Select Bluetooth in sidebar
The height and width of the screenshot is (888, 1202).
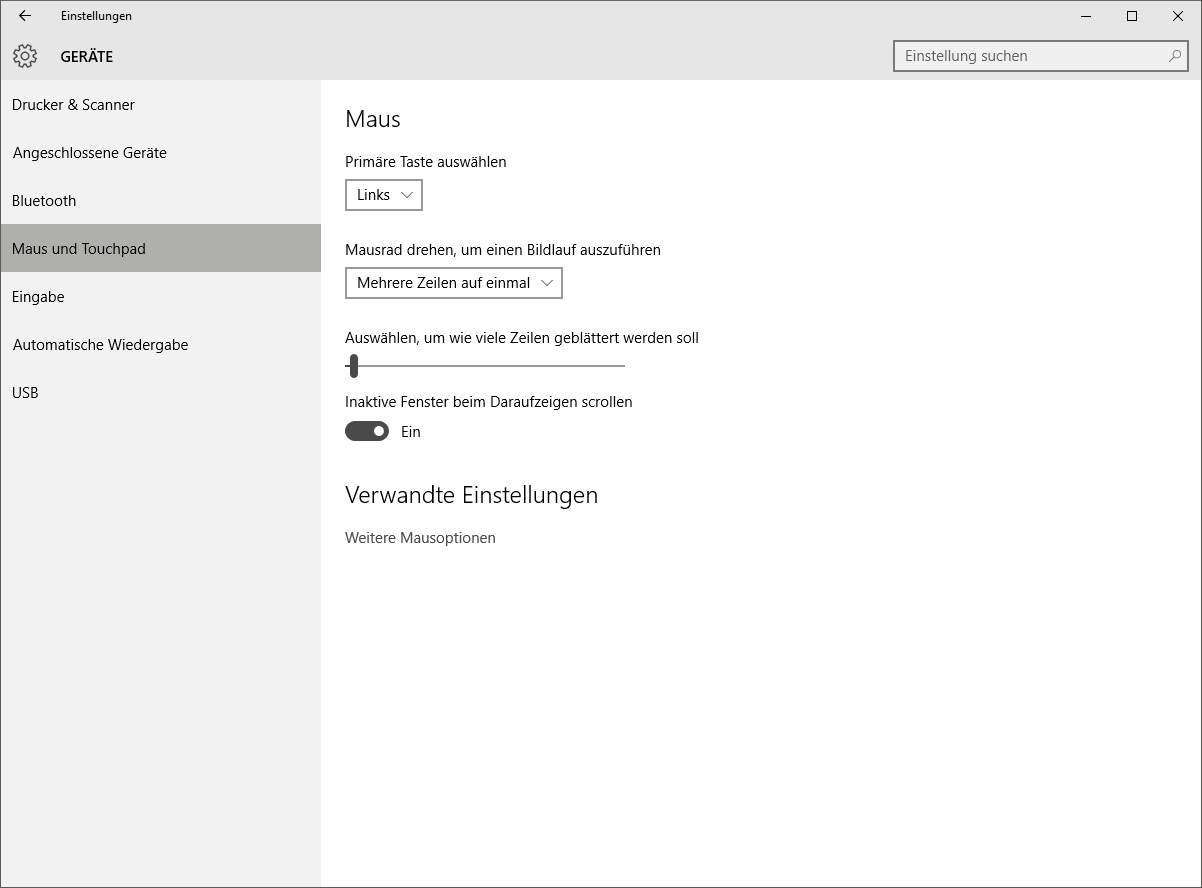tap(160, 200)
